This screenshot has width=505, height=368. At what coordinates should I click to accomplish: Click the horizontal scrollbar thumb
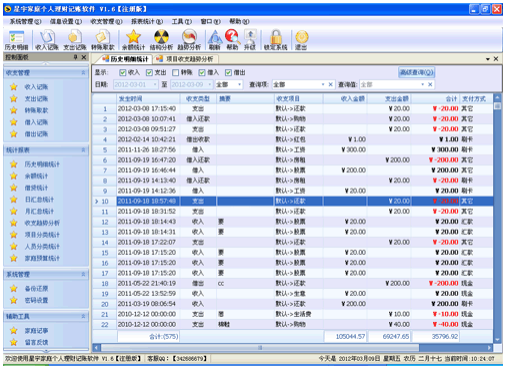(260, 348)
